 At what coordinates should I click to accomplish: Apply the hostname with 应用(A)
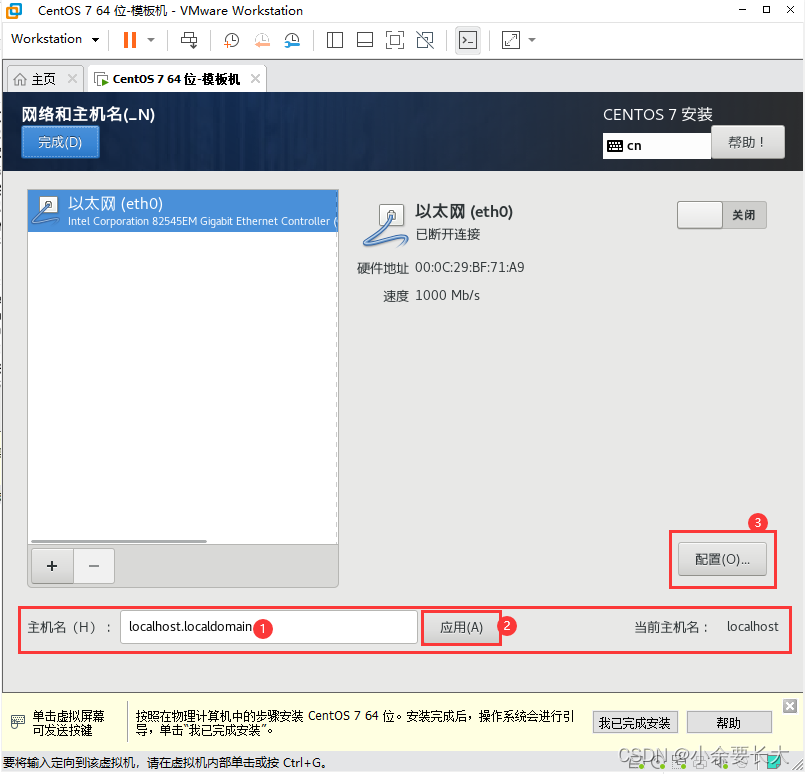(460, 625)
